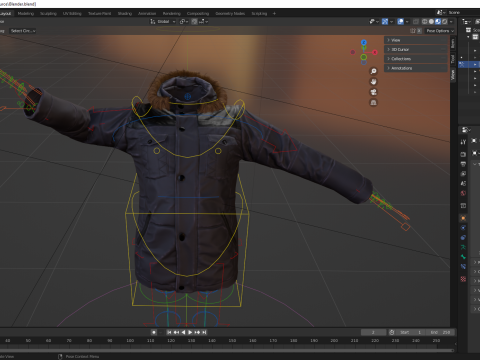This screenshot has width=480, height=360.
Task: Open the properties editor type dropdown
Action: 466,130
